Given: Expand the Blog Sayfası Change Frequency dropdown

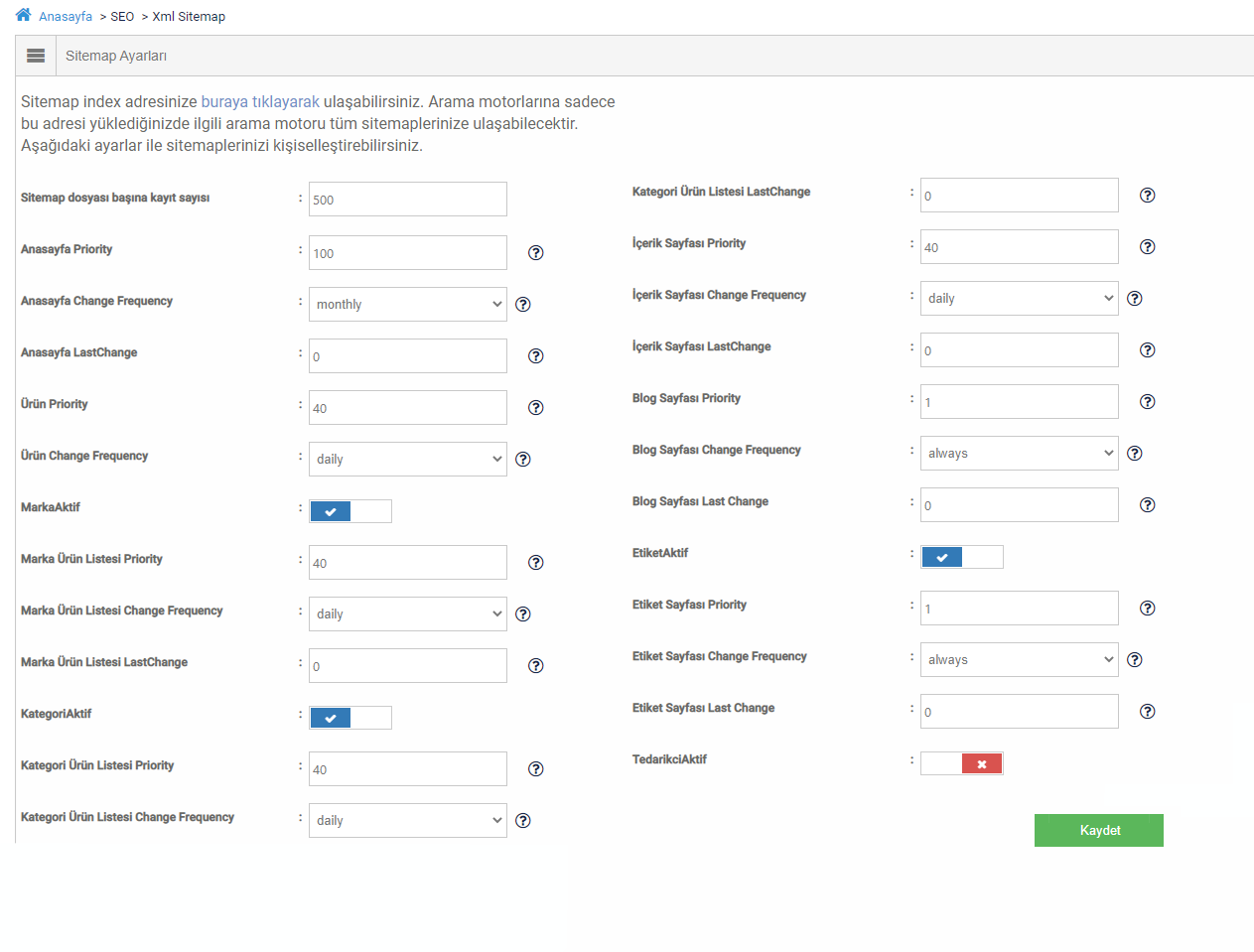Looking at the screenshot, I should [1019, 453].
